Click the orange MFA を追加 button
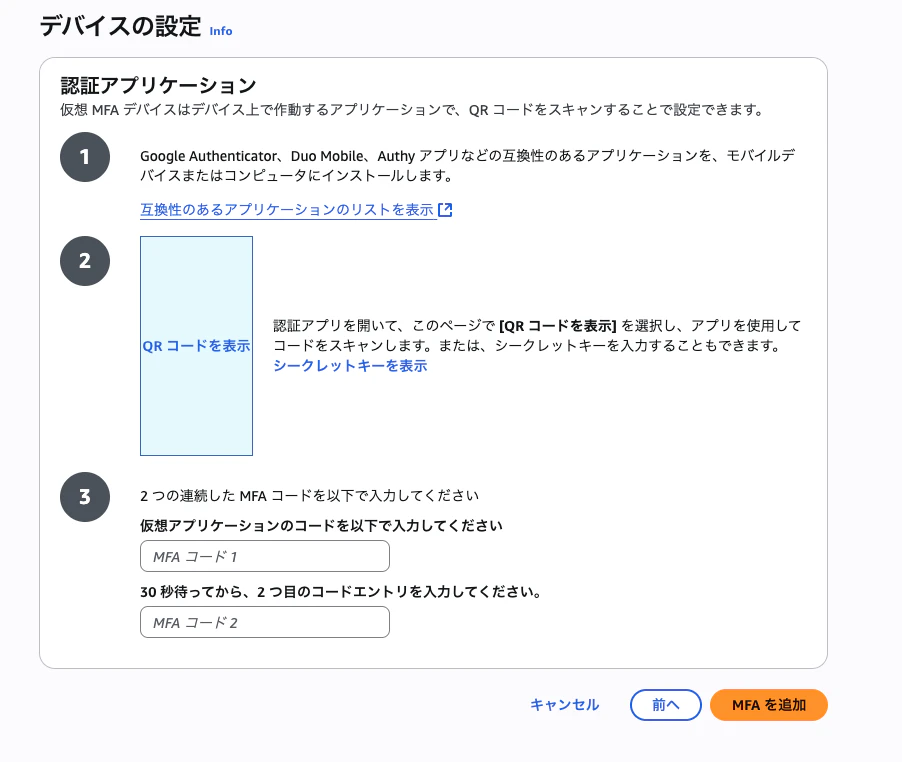Screen dimensions: 902x762 769,704
